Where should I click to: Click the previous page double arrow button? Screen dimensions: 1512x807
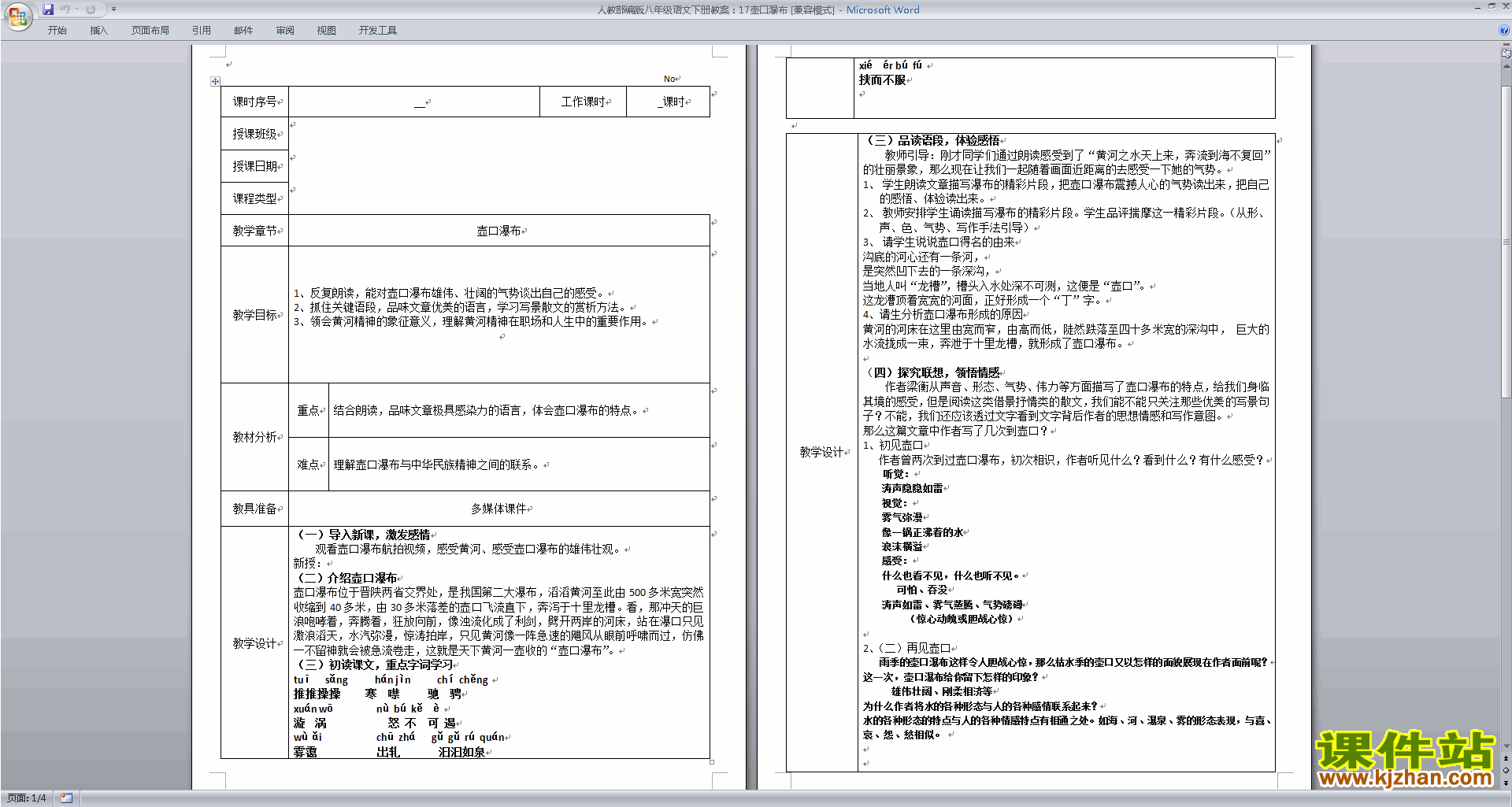[1506, 758]
